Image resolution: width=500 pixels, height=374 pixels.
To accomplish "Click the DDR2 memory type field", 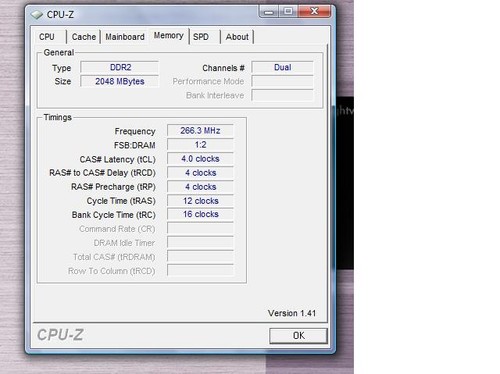I will tap(119, 67).
